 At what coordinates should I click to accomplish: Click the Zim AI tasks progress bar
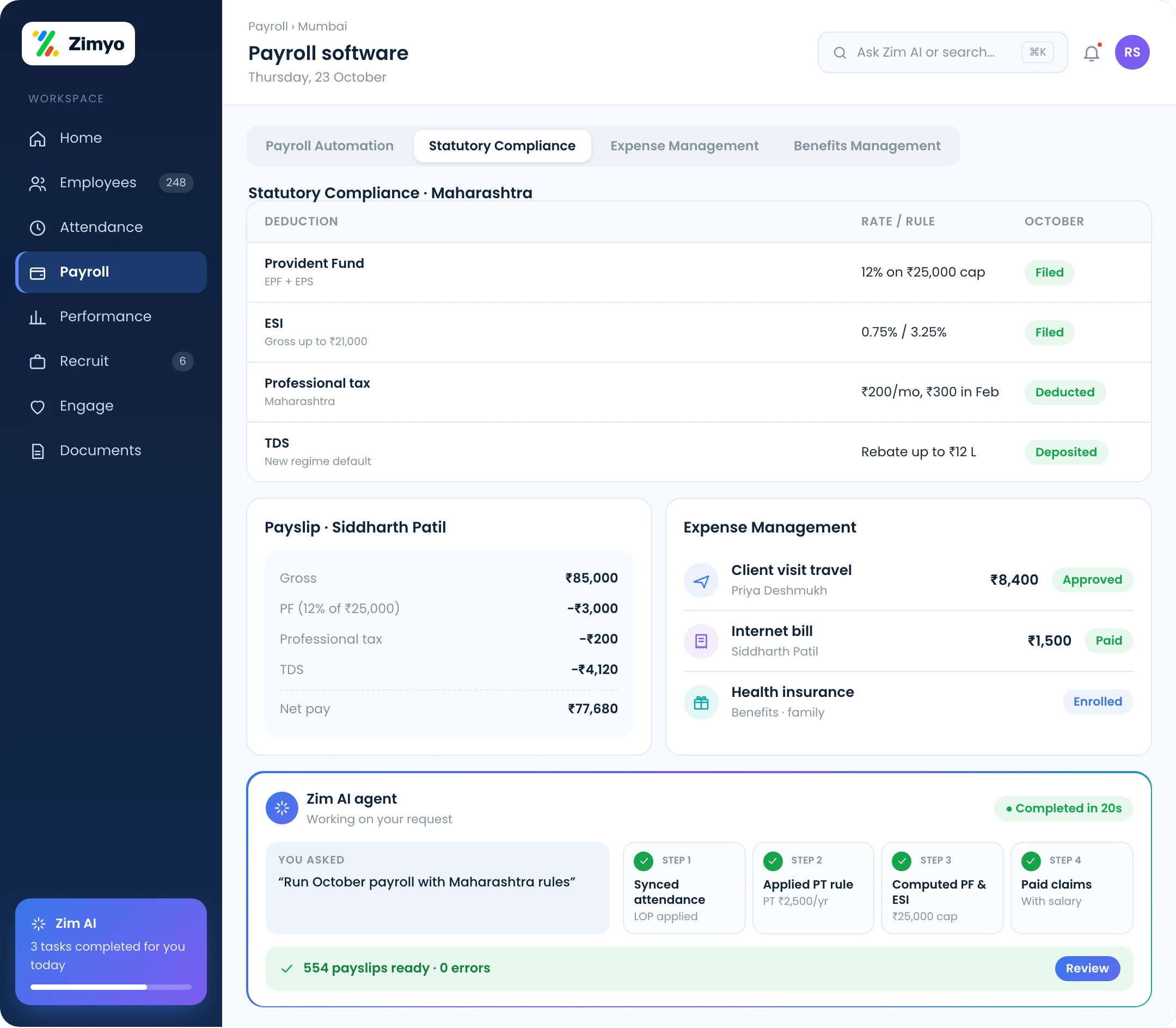pos(111,987)
